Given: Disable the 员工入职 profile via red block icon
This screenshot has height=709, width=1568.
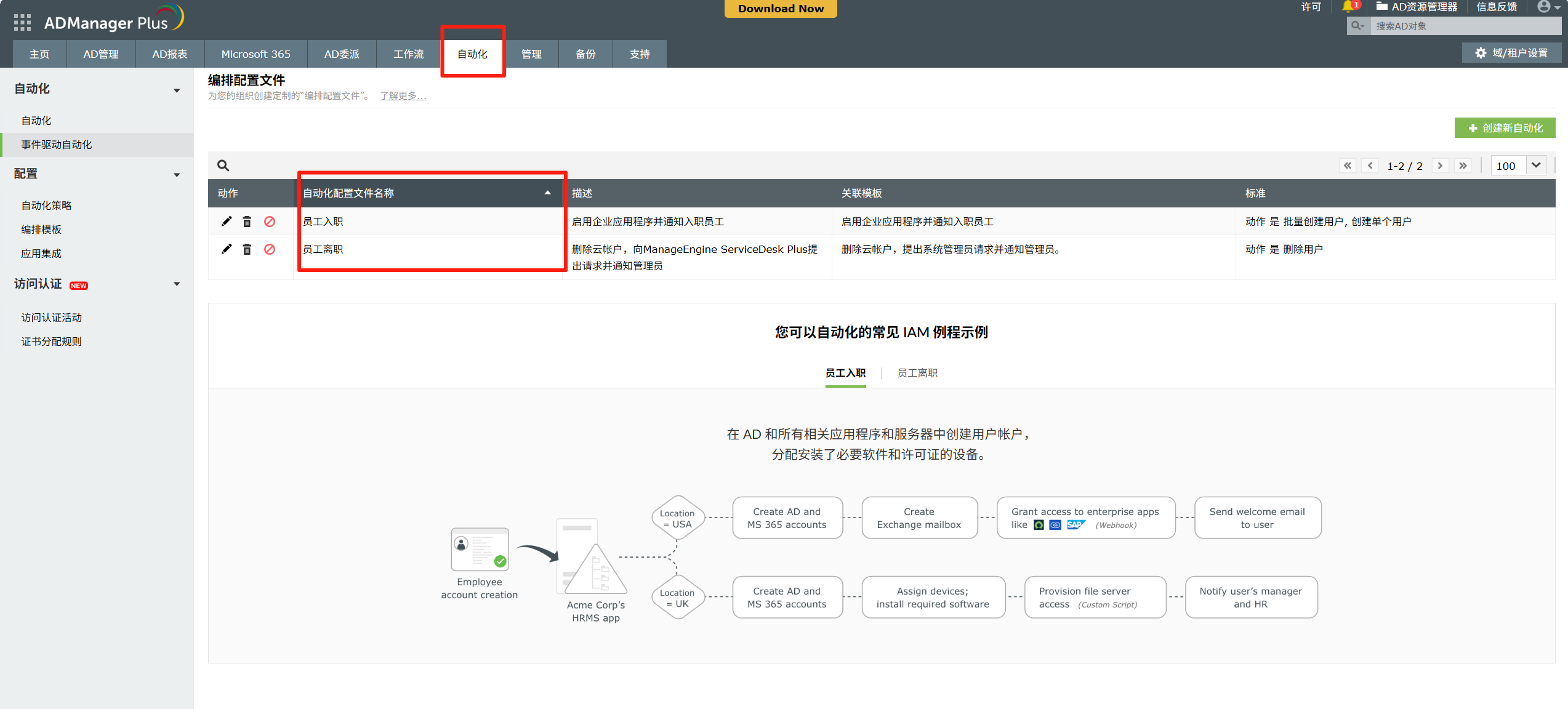Looking at the screenshot, I should click(x=270, y=221).
